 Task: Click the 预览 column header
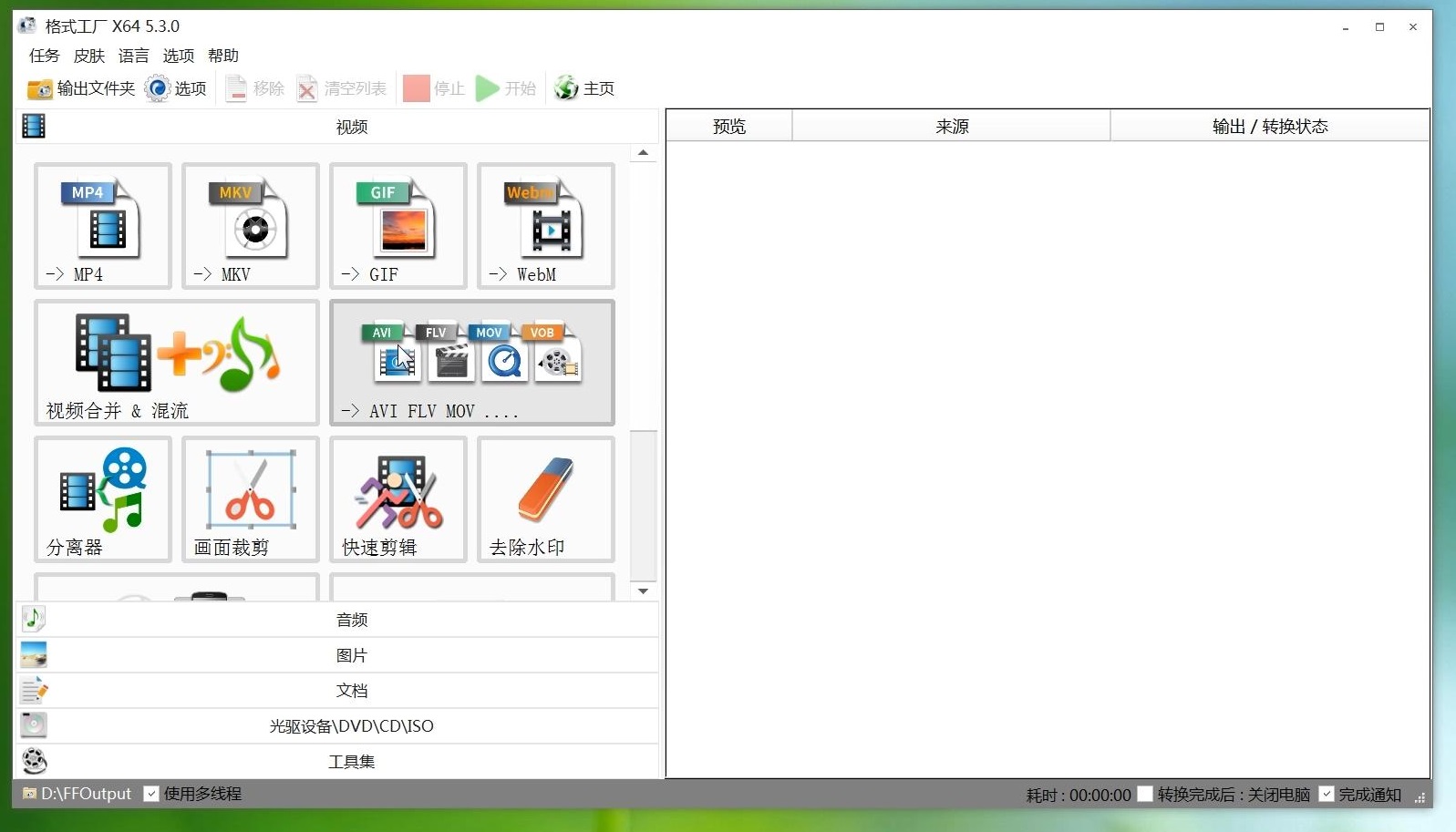[729, 126]
